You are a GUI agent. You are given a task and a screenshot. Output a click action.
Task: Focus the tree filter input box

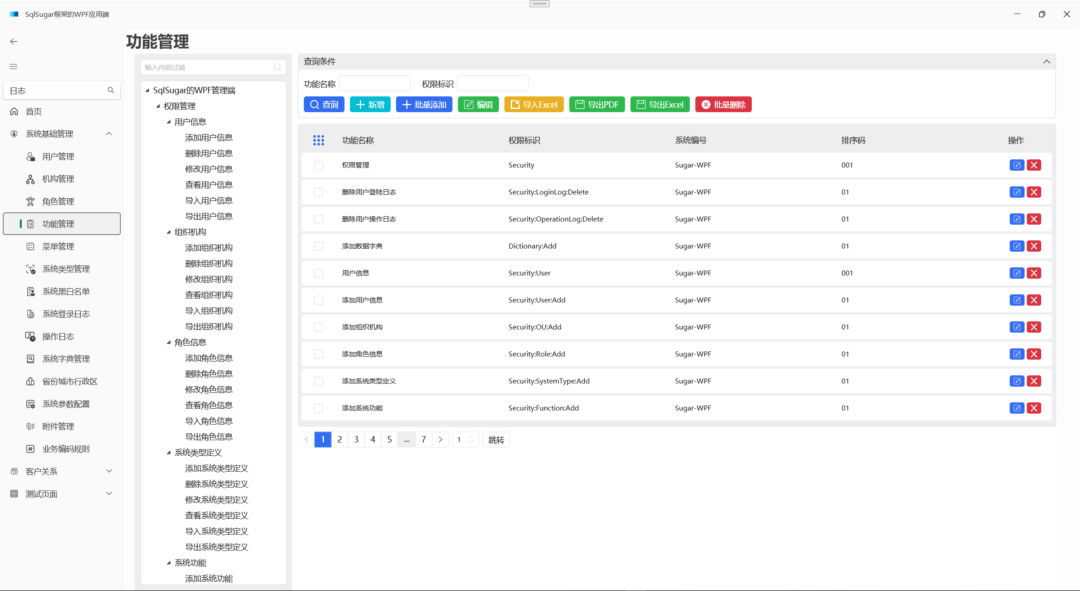213,68
